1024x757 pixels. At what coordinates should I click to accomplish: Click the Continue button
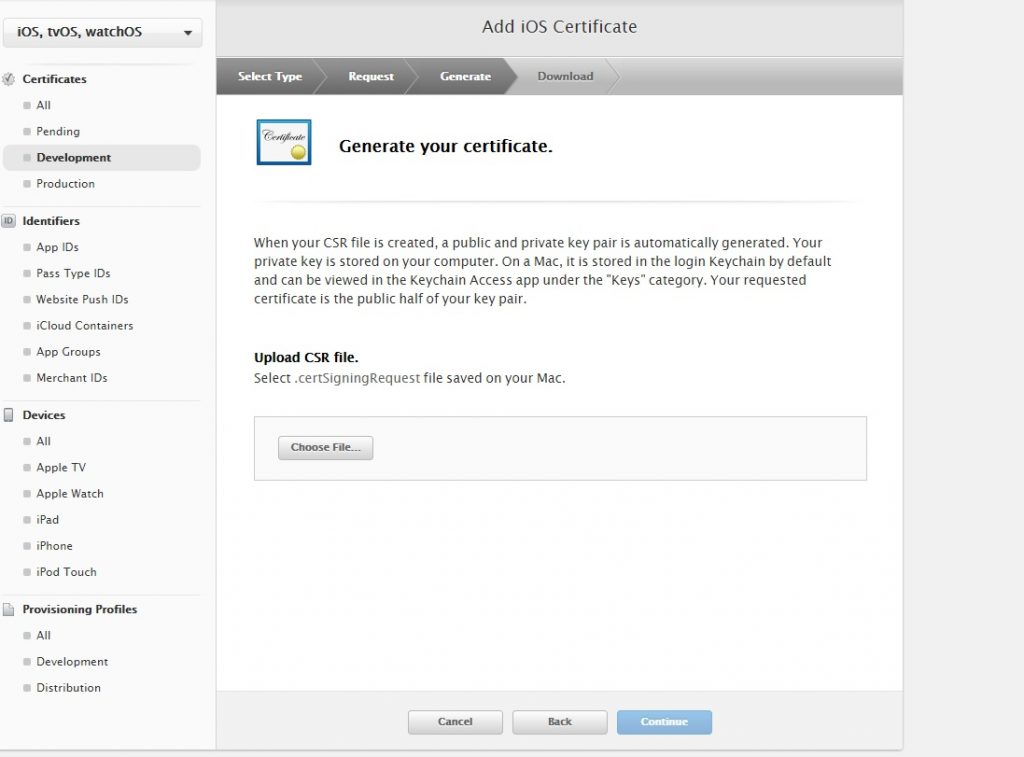click(x=664, y=722)
